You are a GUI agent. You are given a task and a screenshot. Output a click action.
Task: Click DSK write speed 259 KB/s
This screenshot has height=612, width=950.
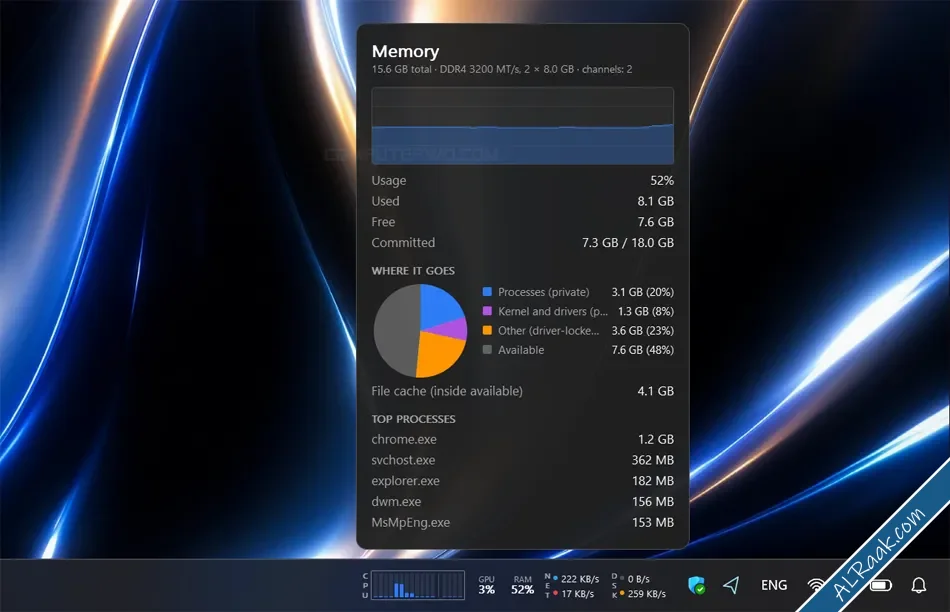coord(646,594)
